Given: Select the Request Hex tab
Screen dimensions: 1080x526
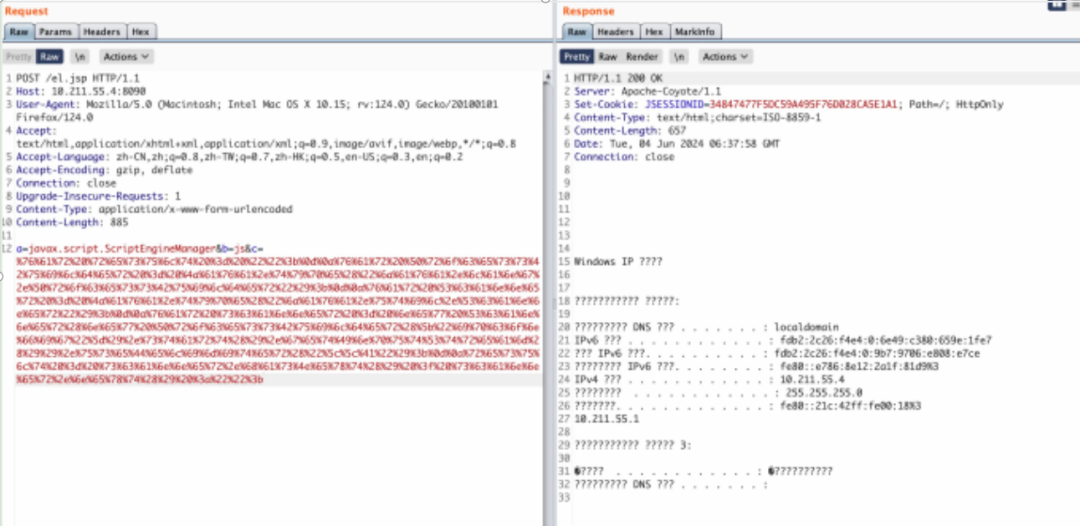Looking at the screenshot, I should pyautogui.click(x=141, y=32).
